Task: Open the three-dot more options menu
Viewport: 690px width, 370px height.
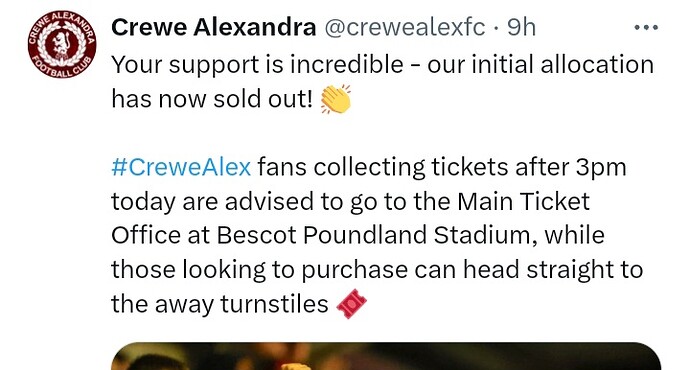Action: (646, 28)
